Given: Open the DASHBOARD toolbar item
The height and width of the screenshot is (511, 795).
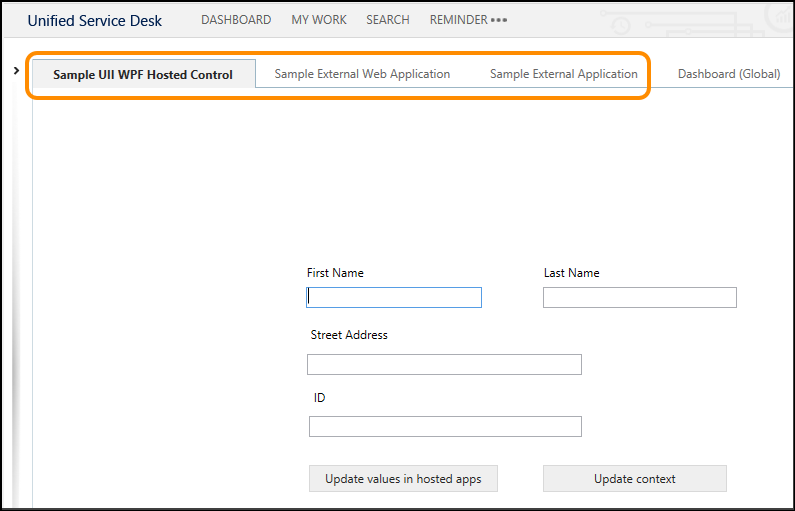Looking at the screenshot, I should [x=236, y=20].
